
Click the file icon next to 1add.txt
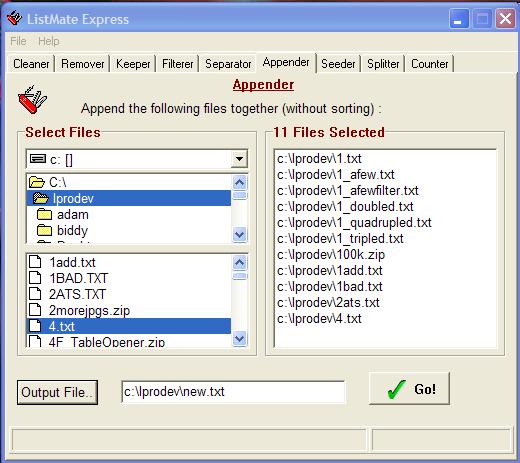[35, 262]
